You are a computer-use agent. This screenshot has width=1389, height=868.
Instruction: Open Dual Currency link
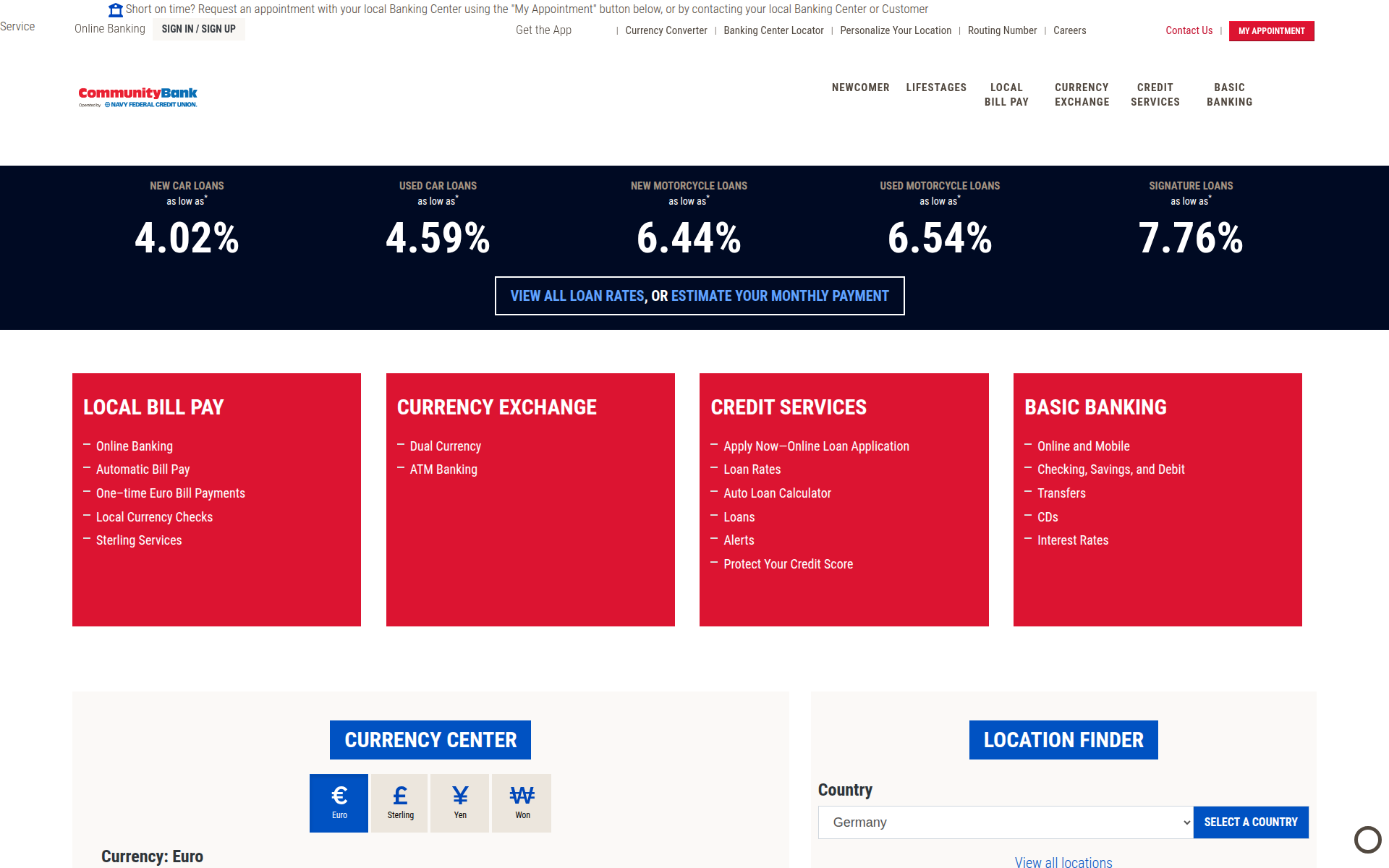tap(445, 446)
